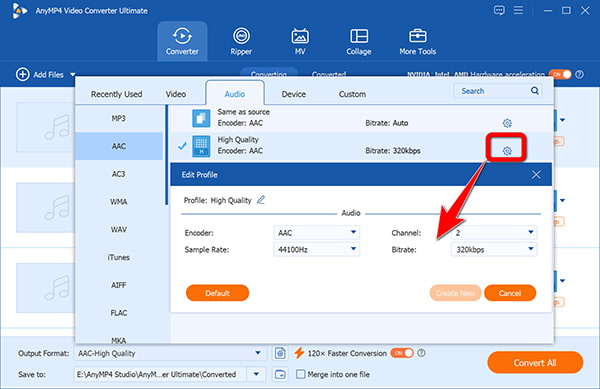Select AAC in format list
The image size is (600, 389).
[x=119, y=146]
